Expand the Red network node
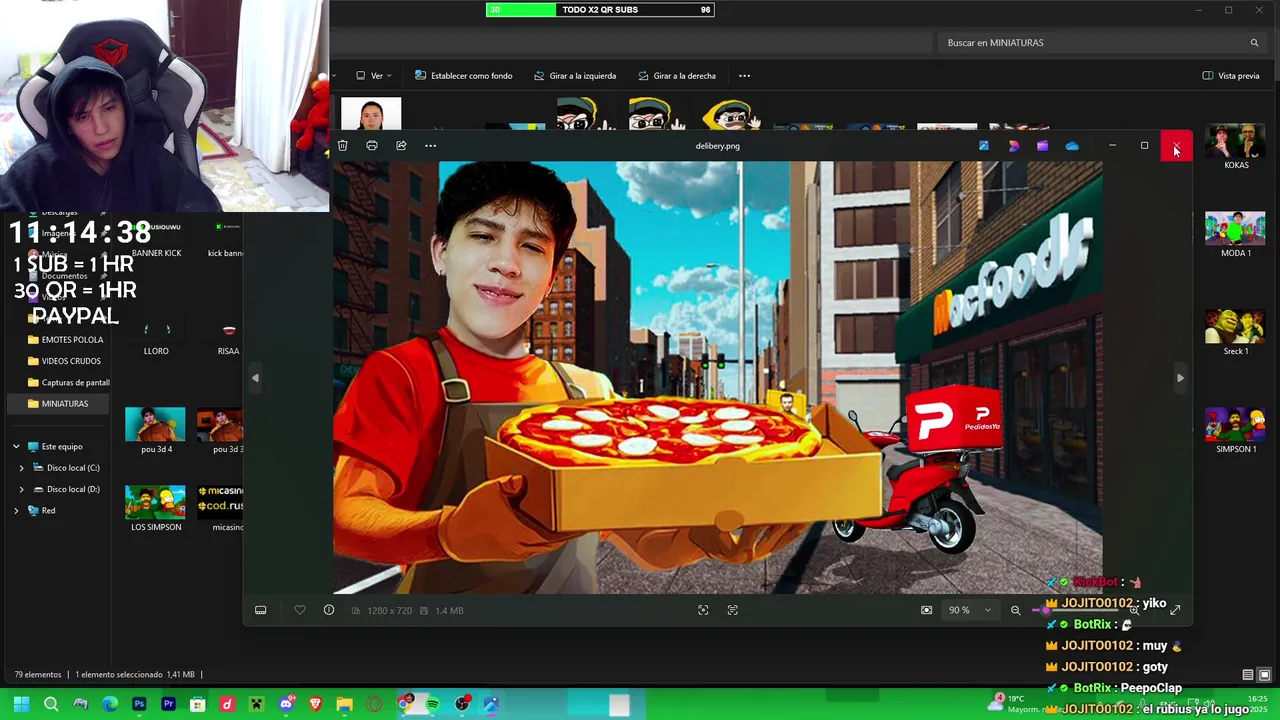The image size is (1280, 720). pos(16,510)
